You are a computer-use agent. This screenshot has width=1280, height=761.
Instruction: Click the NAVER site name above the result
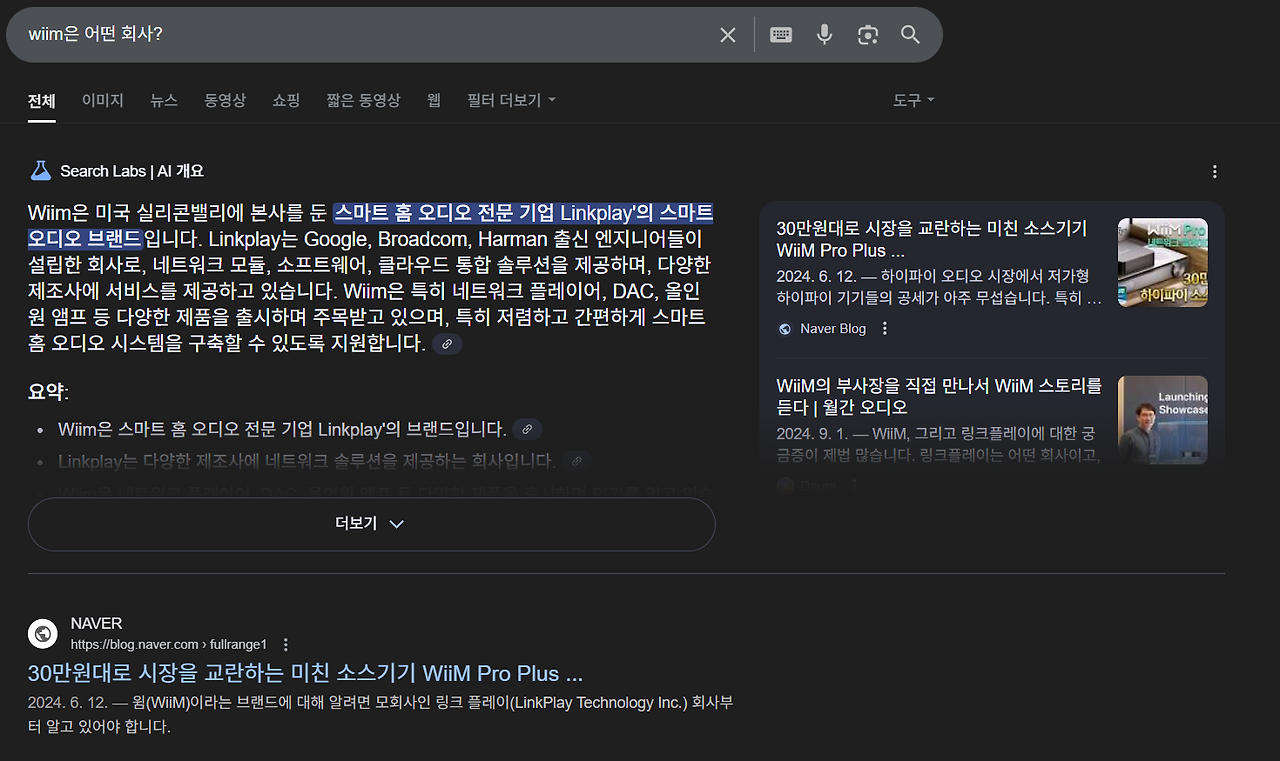tap(97, 624)
